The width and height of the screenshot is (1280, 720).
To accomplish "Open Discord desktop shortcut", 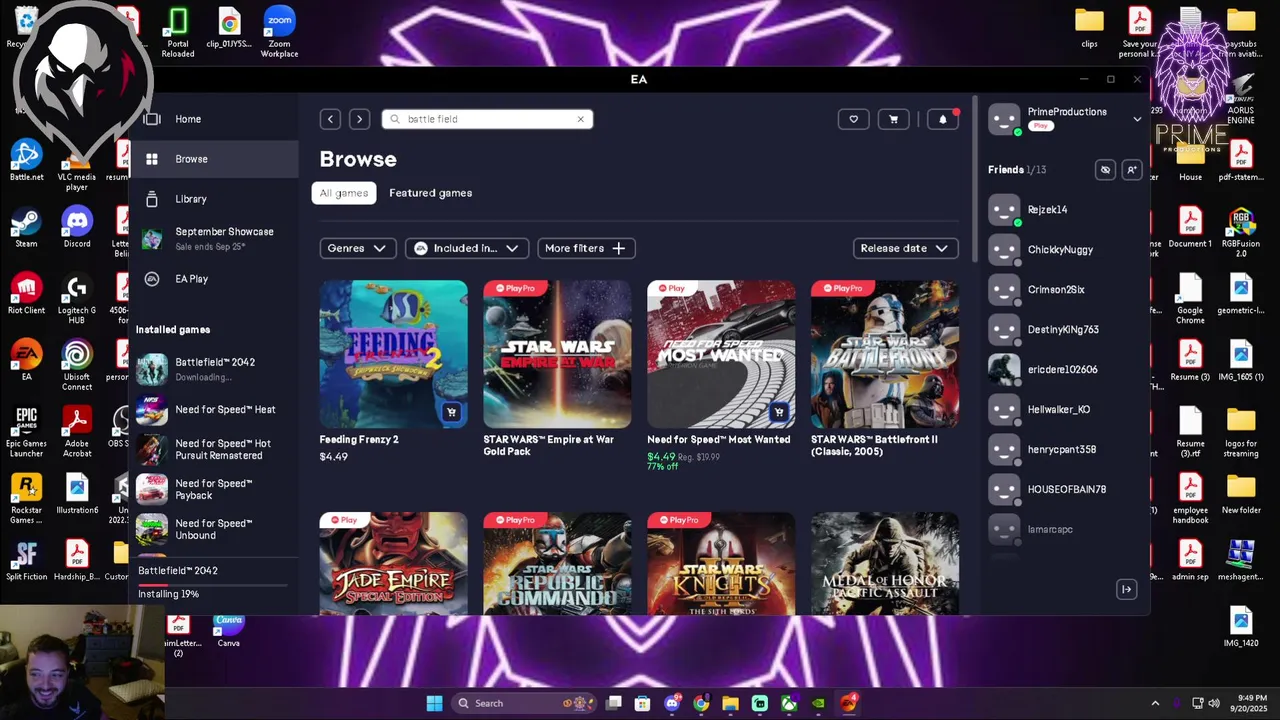I will coord(77,227).
